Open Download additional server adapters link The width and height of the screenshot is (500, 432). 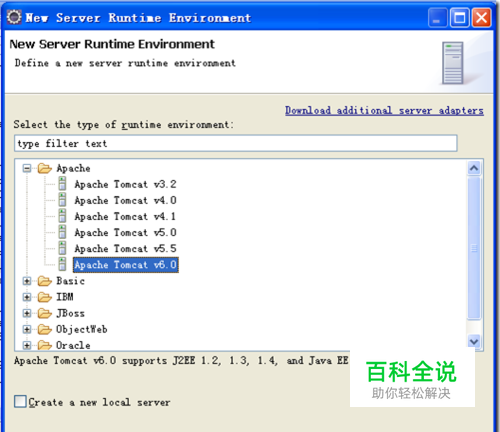(384, 111)
